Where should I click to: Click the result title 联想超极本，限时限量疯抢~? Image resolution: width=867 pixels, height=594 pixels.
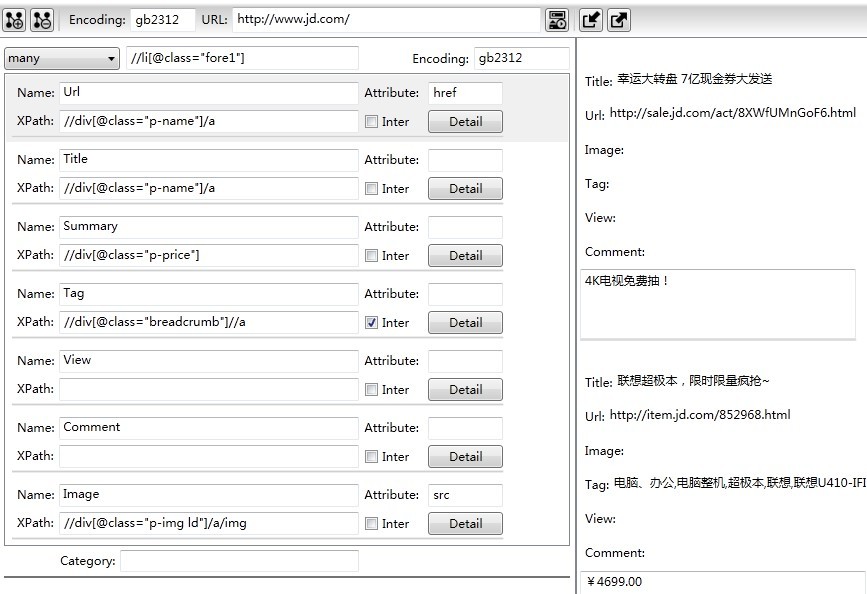[693, 381]
